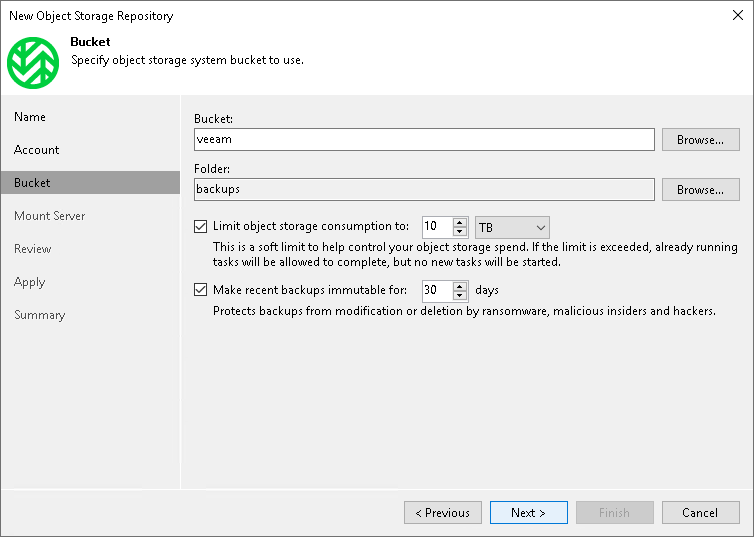Select the Mount Server wizard step
This screenshot has width=754, height=537.
(x=50, y=216)
